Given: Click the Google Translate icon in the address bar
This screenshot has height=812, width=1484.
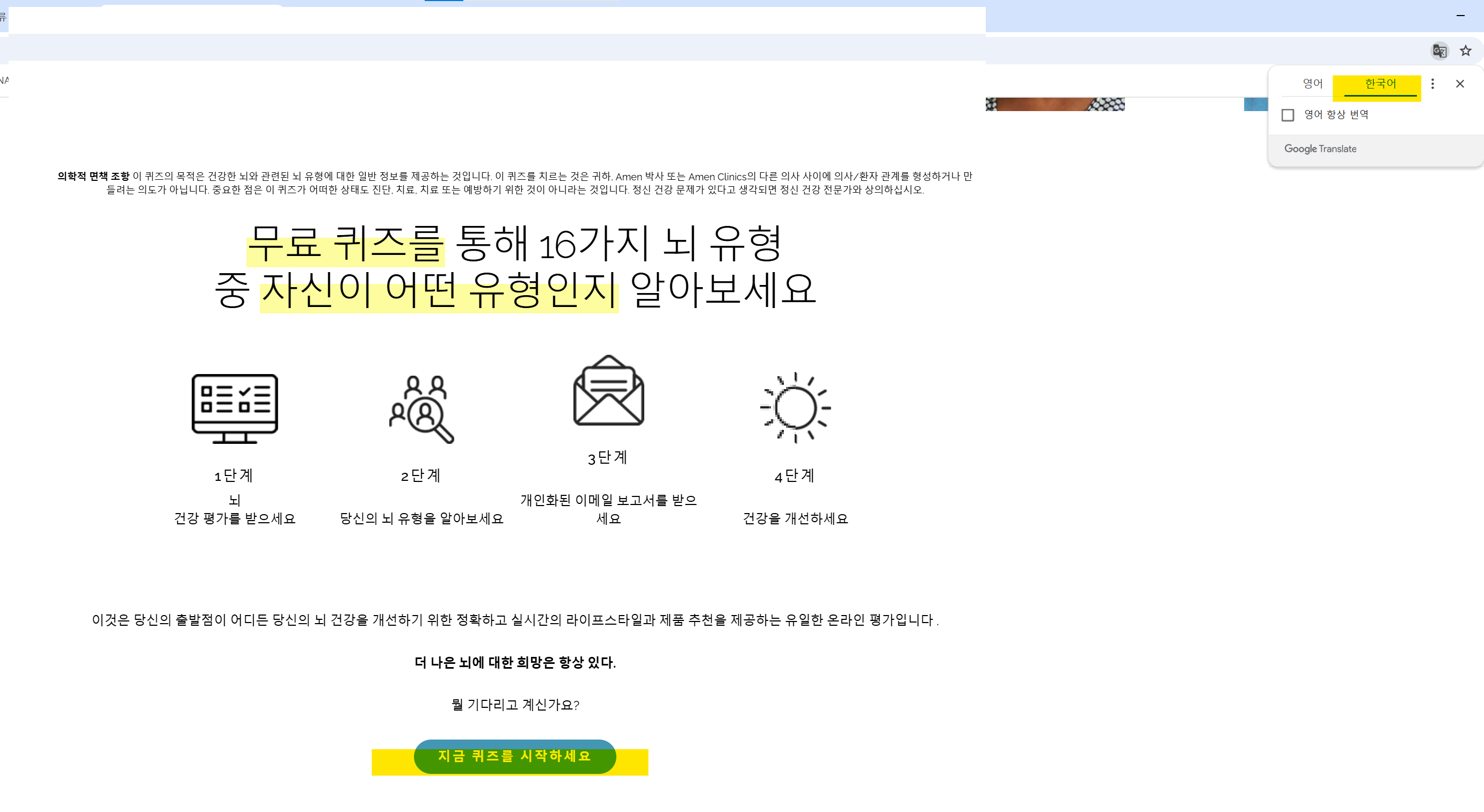Looking at the screenshot, I should pos(1440,50).
